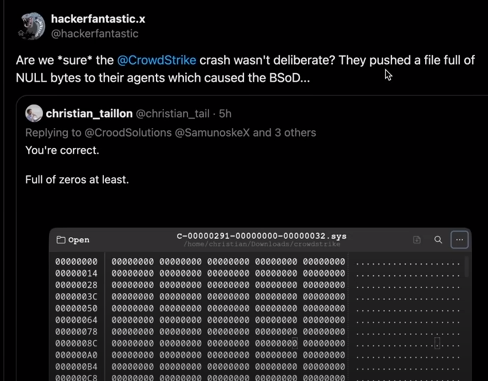Click highlighted ASCII cell on row 0000008C

(437, 343)
